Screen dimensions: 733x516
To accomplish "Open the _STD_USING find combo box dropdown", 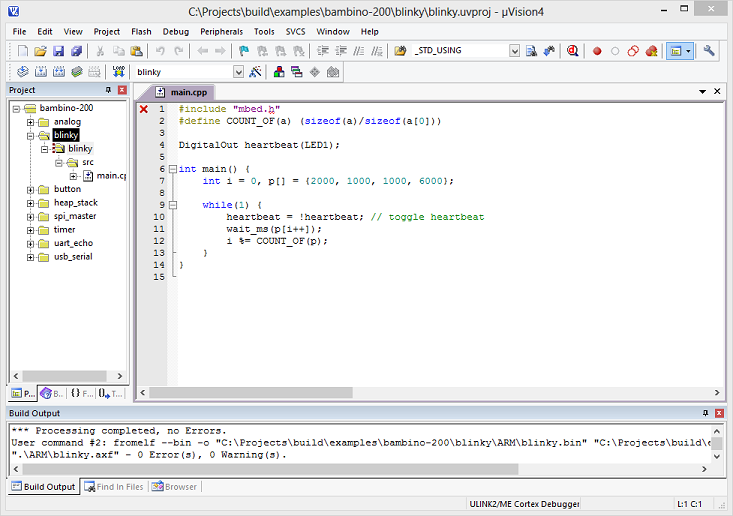I will [x=514, y=50].
